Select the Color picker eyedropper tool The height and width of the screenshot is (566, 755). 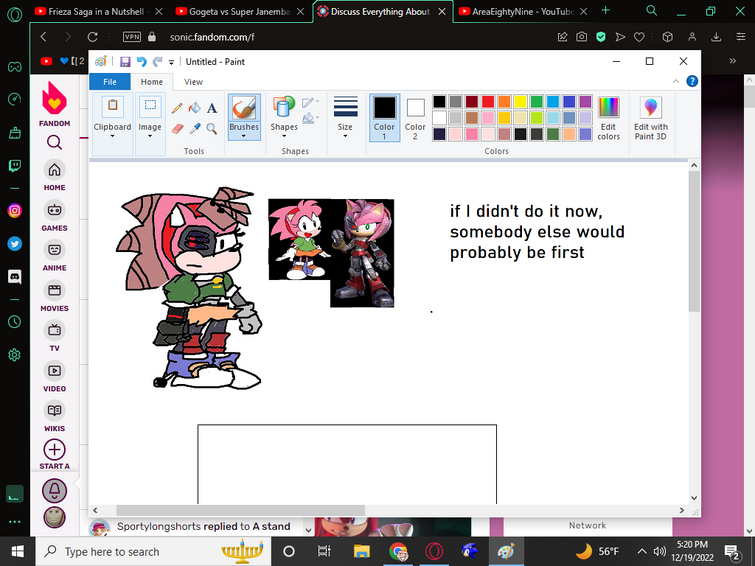coord(195,129)
